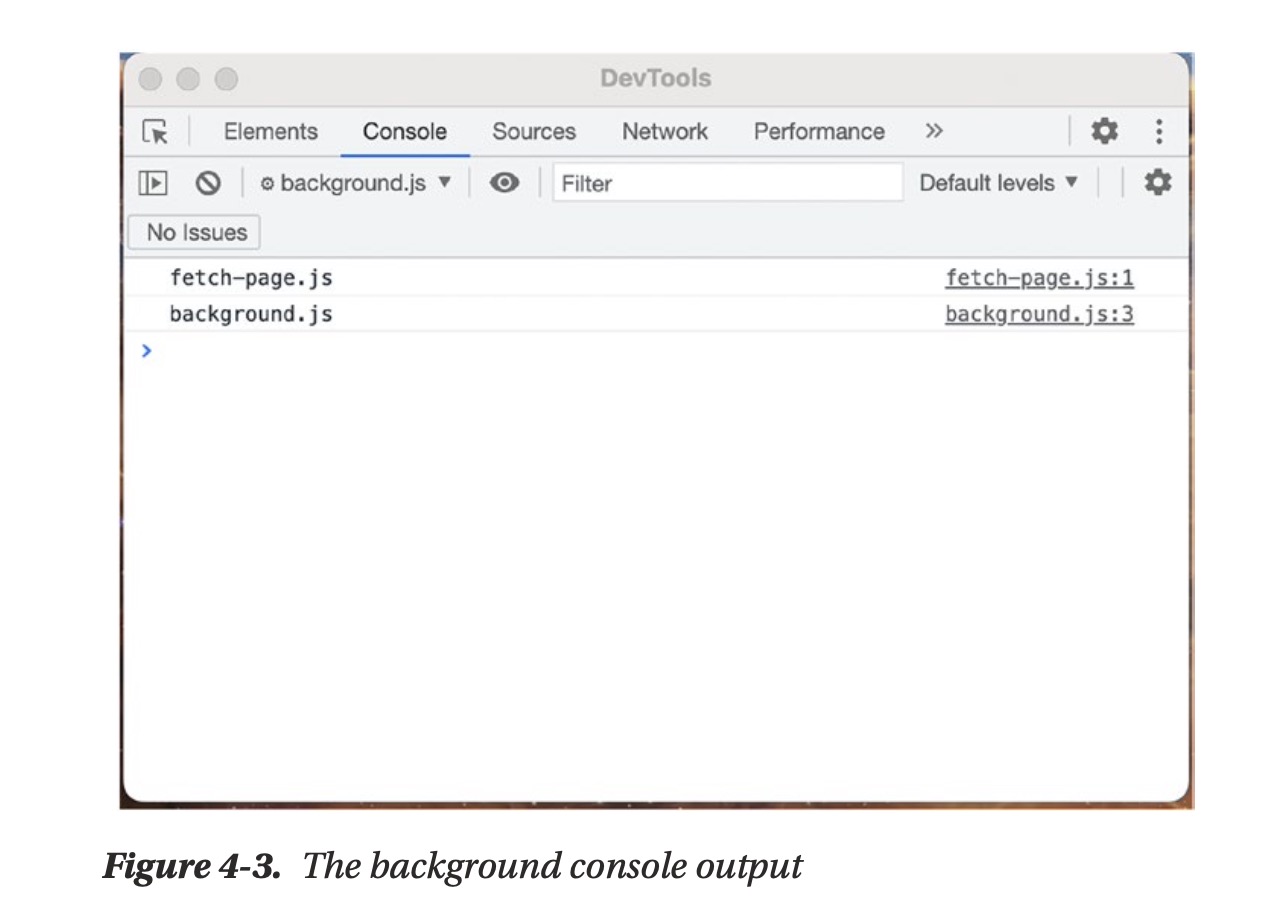The image size is (1274, 910).
Task: Clear the console with the block icon
Action: click(x=207, y=183)
